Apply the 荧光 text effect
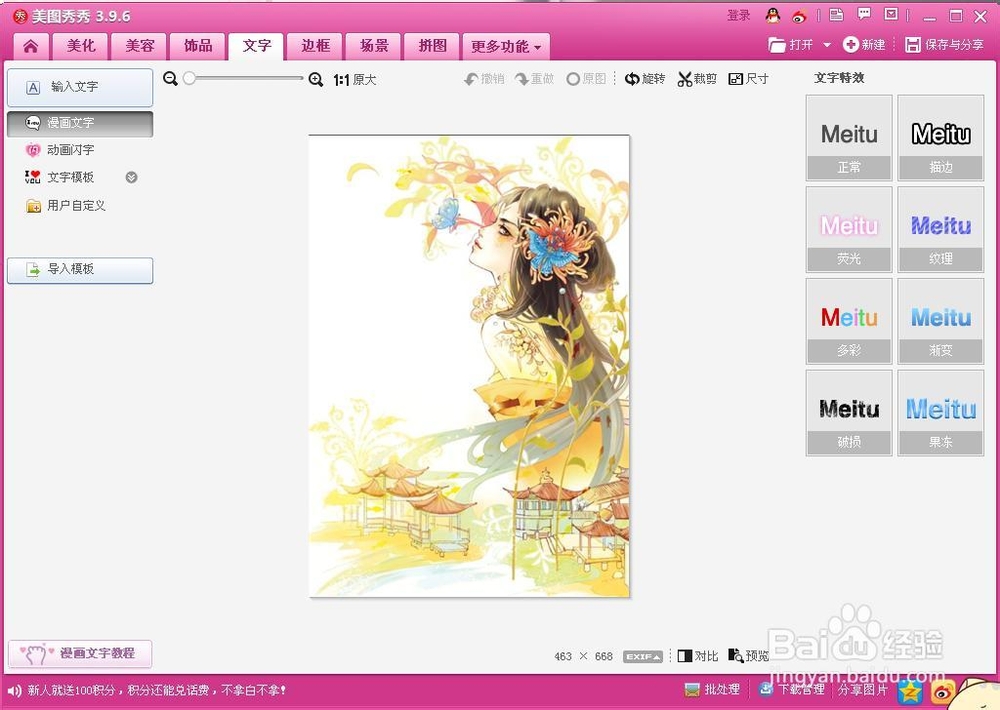1000x710 pixels. tap(849, 230)
